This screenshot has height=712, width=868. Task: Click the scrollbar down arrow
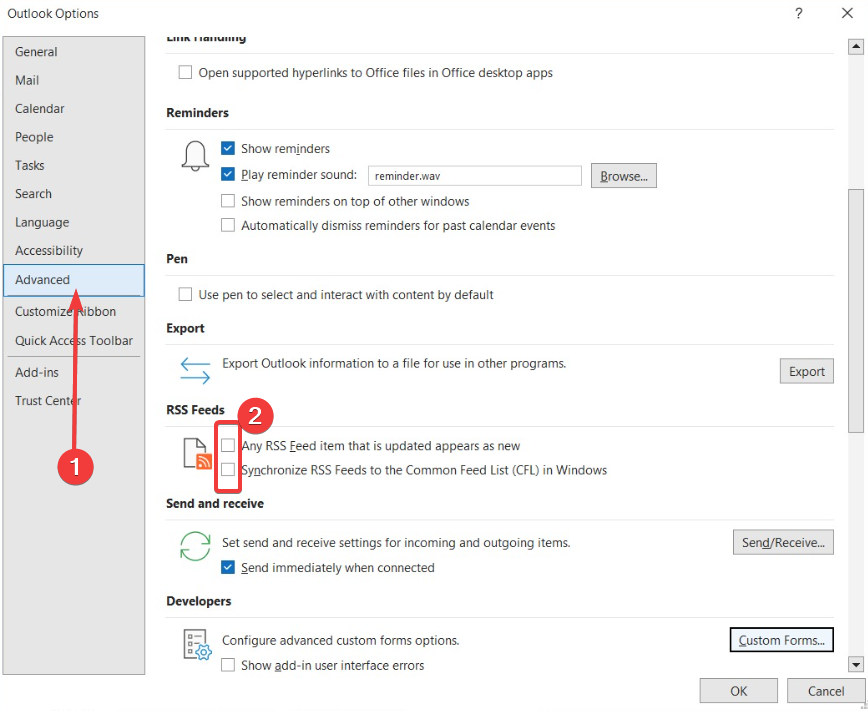pyautogui.click(x=856, y=664)
